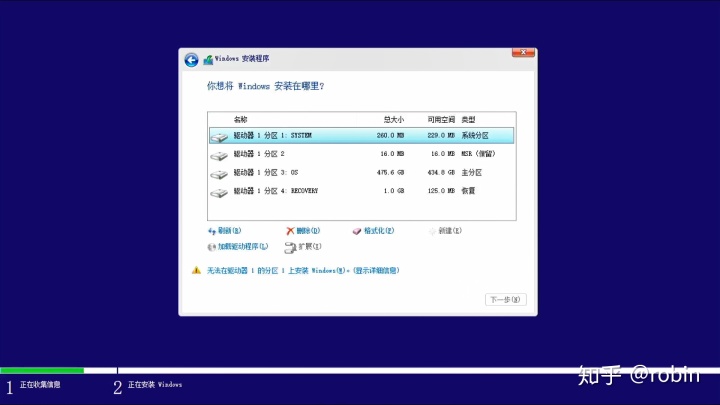This screenshot has width=720, height=405.
Task: Click the red X delete icon
Action: coord(290,231)
